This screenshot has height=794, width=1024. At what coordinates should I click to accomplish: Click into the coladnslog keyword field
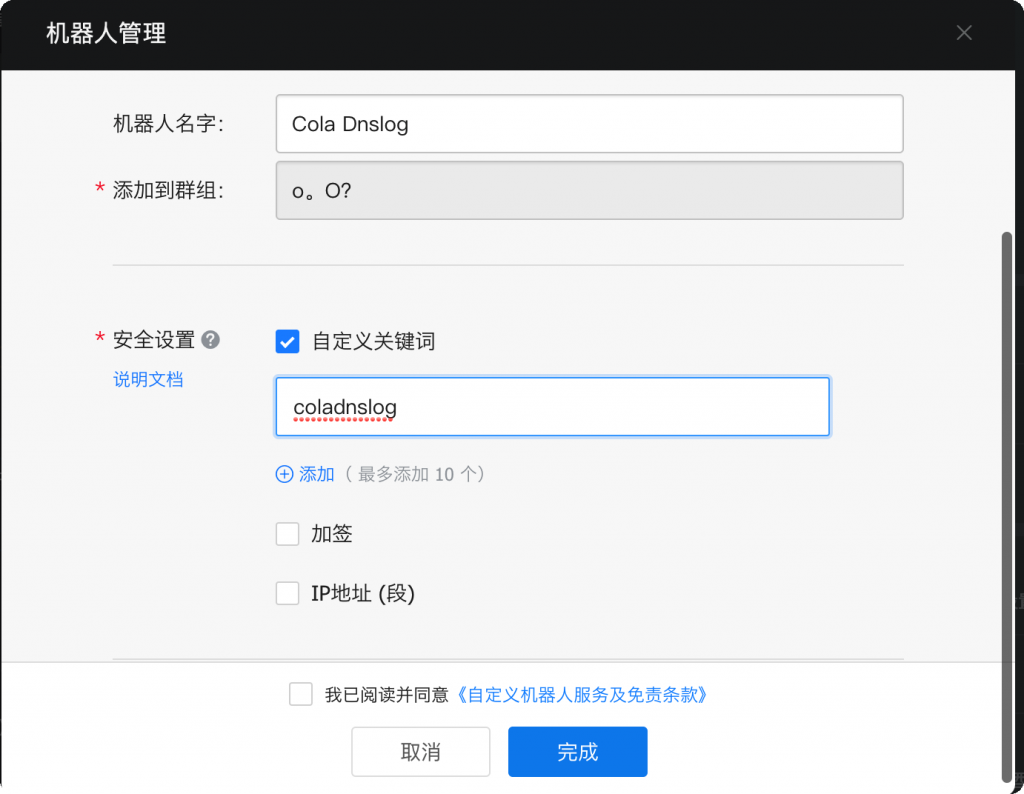(x=552, y=407)
